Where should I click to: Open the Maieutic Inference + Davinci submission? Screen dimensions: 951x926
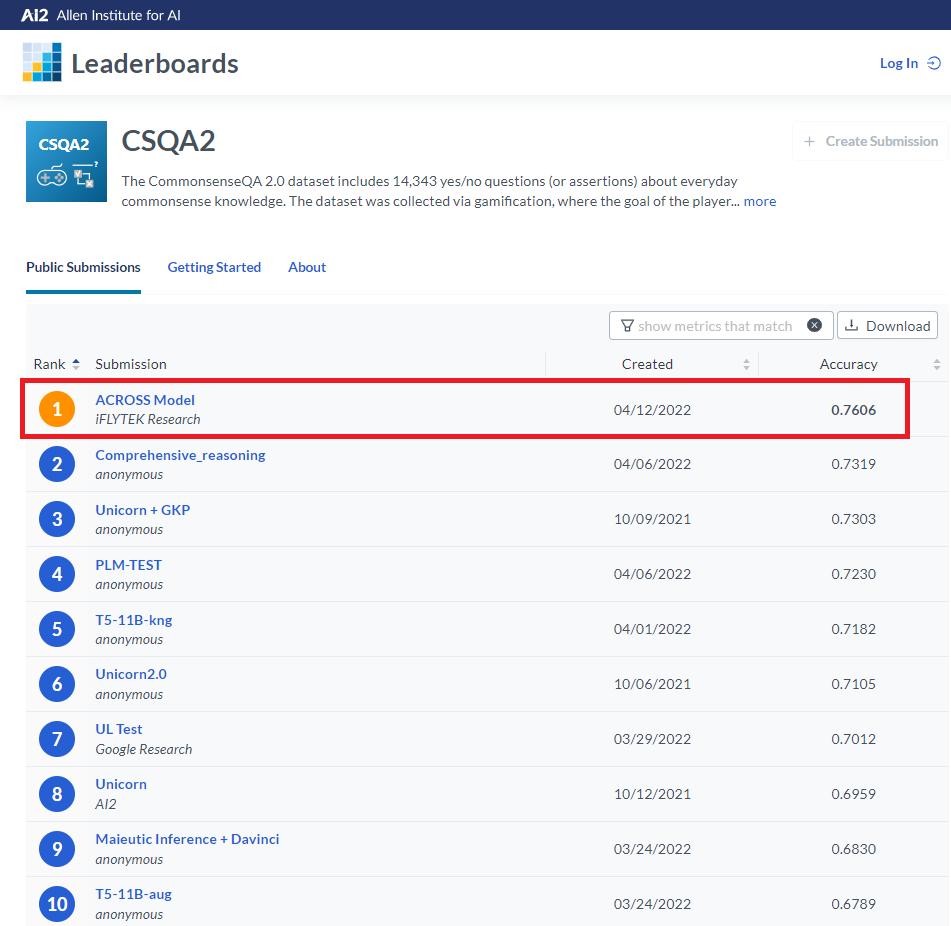(187, 839)
